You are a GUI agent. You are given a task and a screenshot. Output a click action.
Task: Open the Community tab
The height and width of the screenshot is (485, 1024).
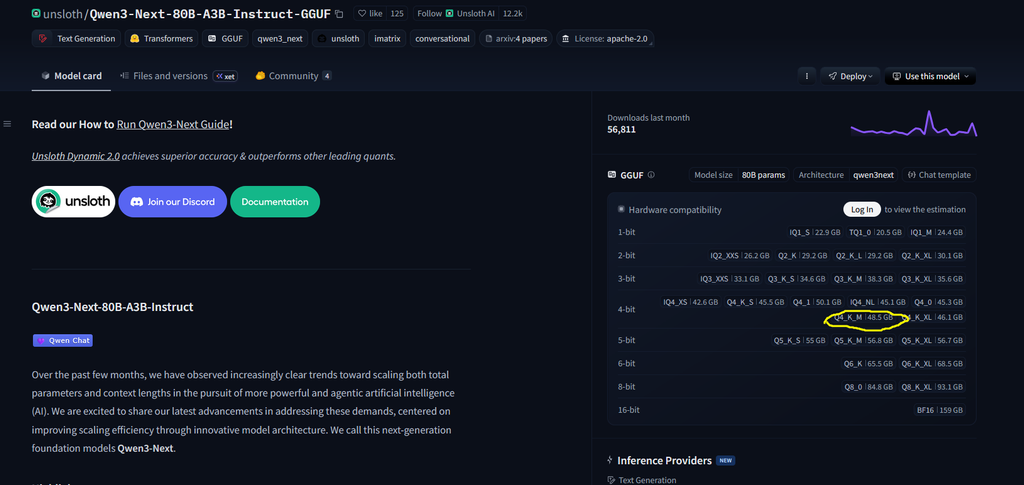coord(292,76)
